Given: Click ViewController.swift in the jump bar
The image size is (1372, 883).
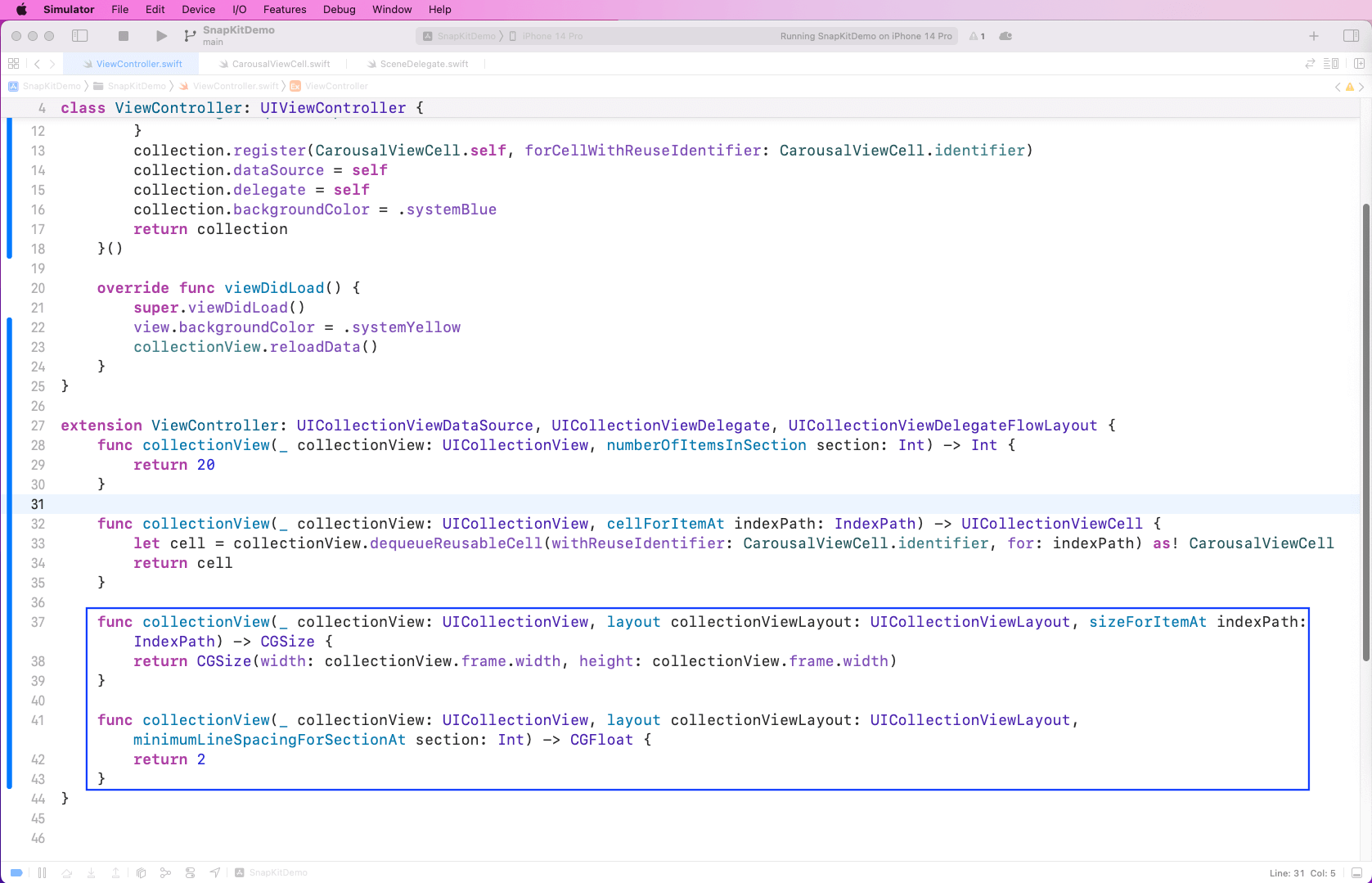Looking at the screenshot, I should pyautogui.click(x=235, y=86).
